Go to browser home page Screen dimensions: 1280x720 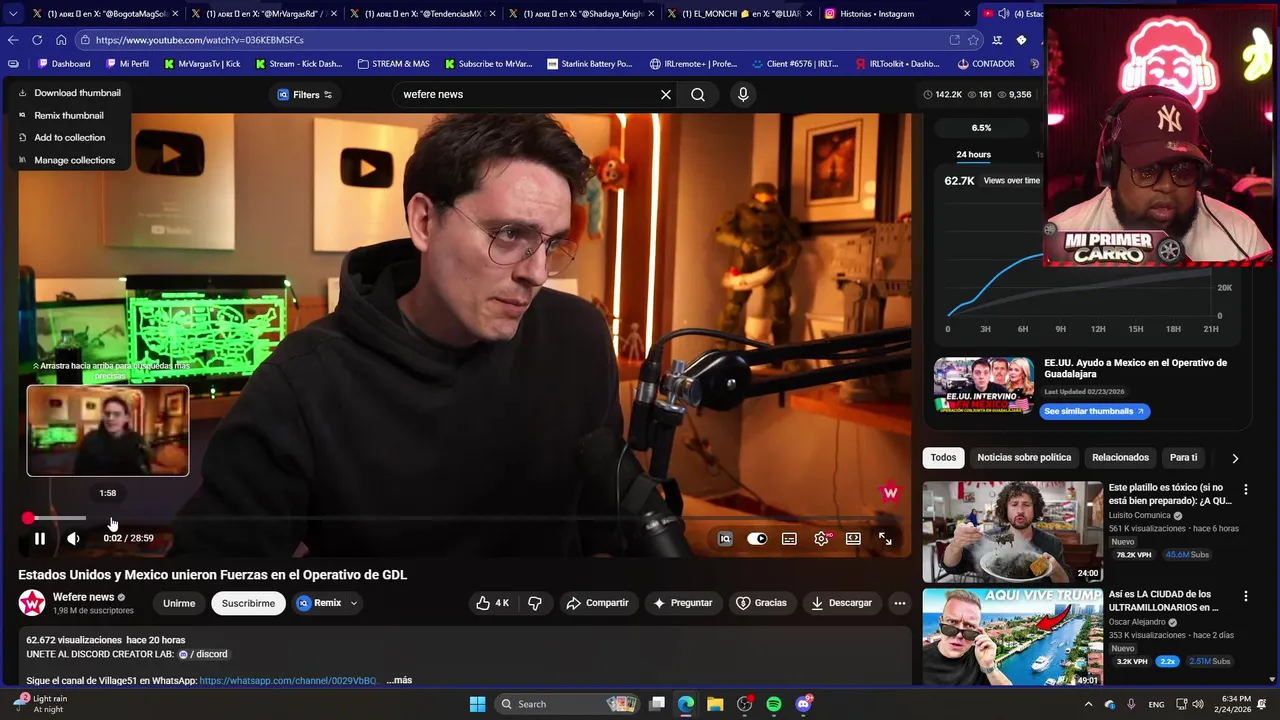coord(61,40)
